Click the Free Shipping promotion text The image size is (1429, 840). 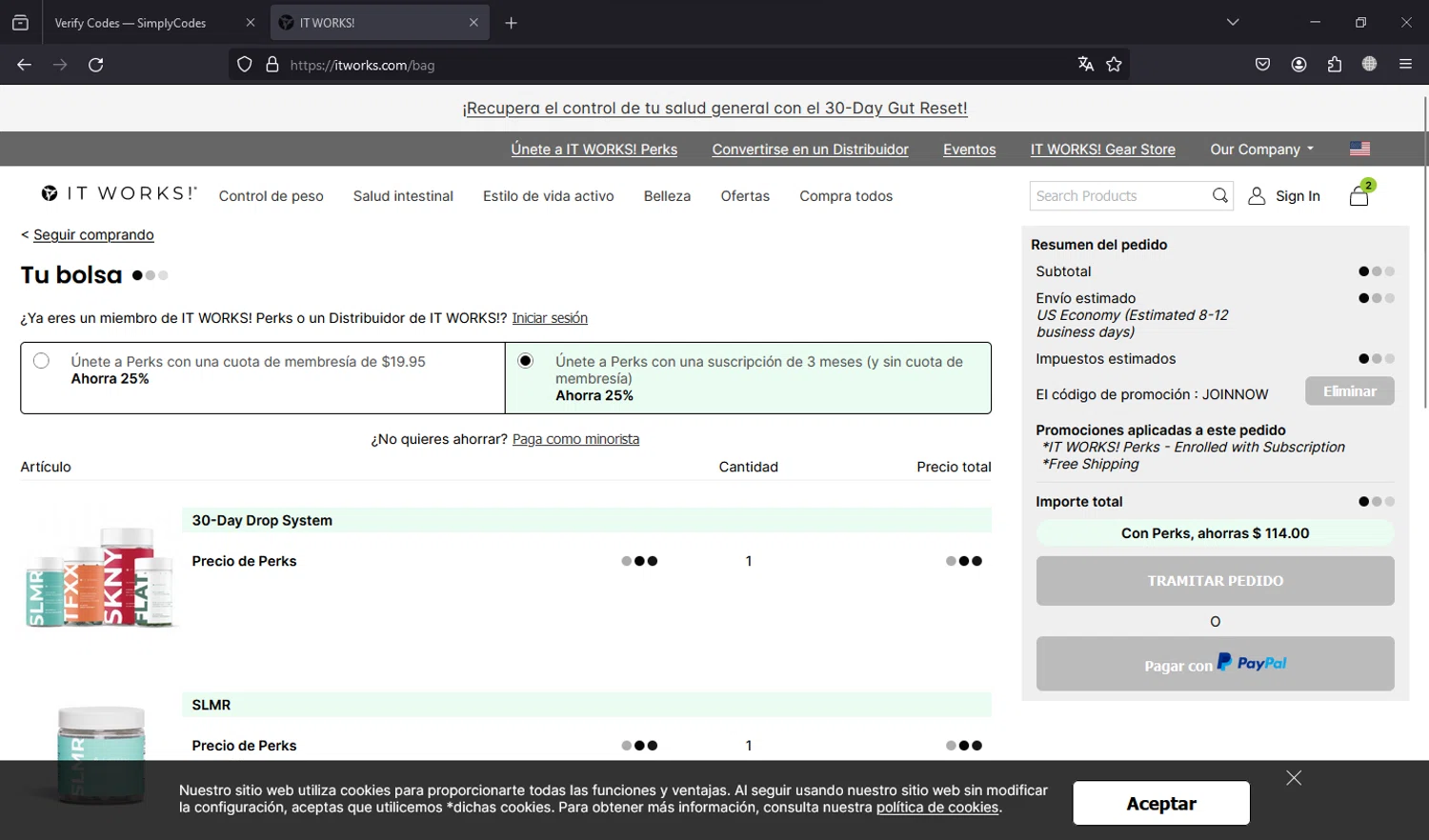[1091, 464]
